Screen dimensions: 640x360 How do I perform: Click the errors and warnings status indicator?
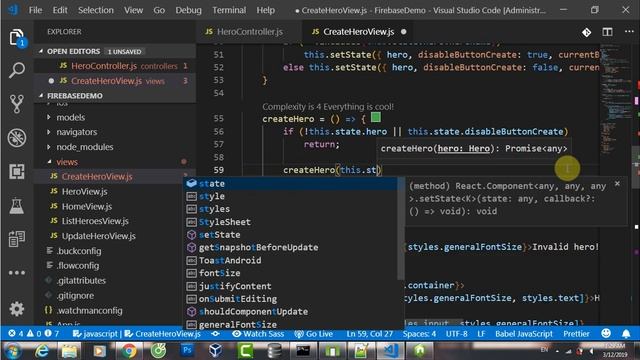(33, 333)
